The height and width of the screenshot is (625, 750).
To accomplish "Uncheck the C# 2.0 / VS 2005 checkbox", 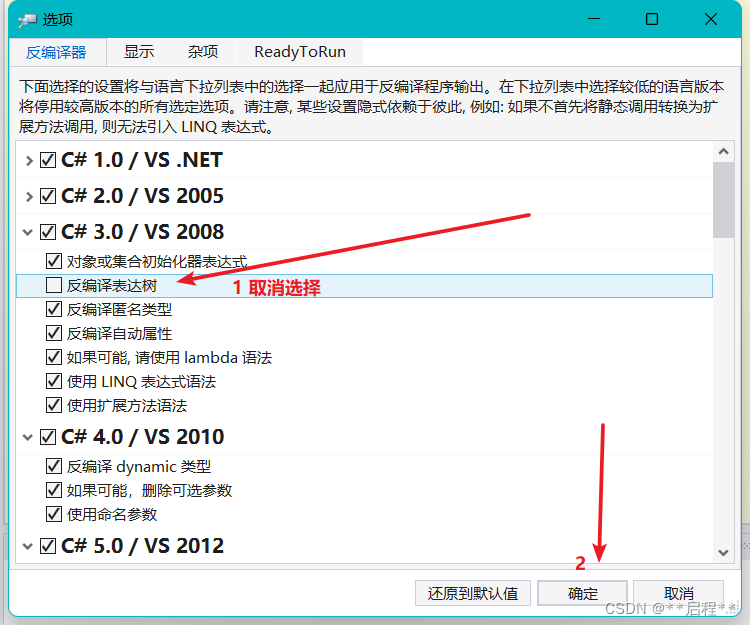I will pyautogui.click(x=48, y=196).
